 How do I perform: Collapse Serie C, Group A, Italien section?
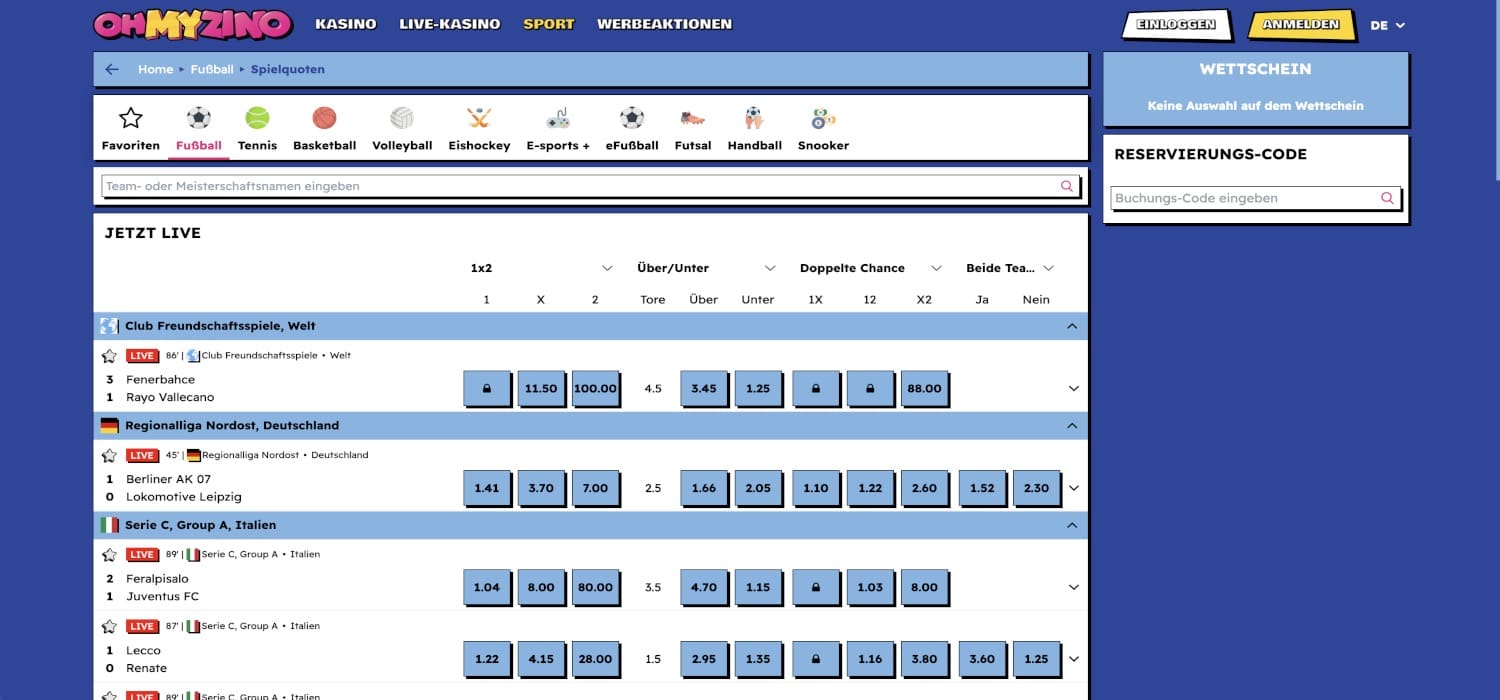pos(1072,525)
